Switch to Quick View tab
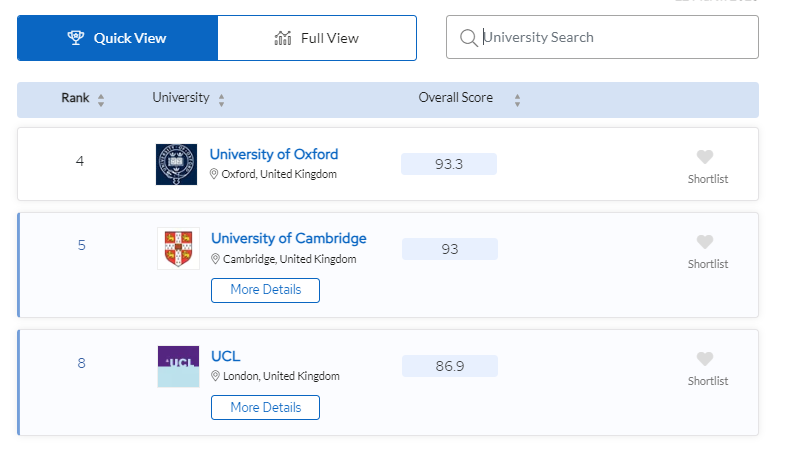 pyautogui.click(x=117, y=38)
